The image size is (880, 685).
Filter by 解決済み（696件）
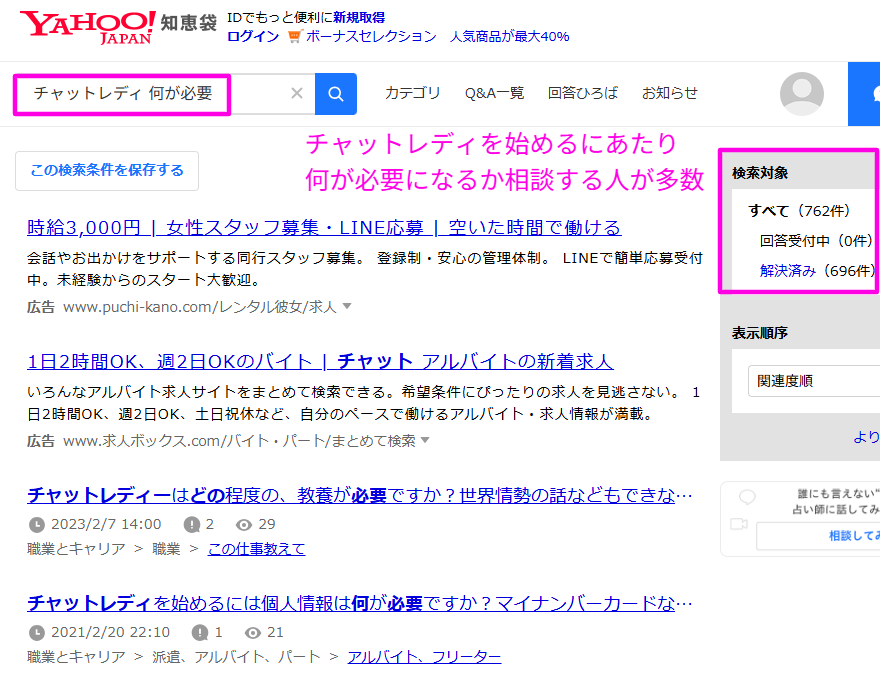tap(818, 271)
